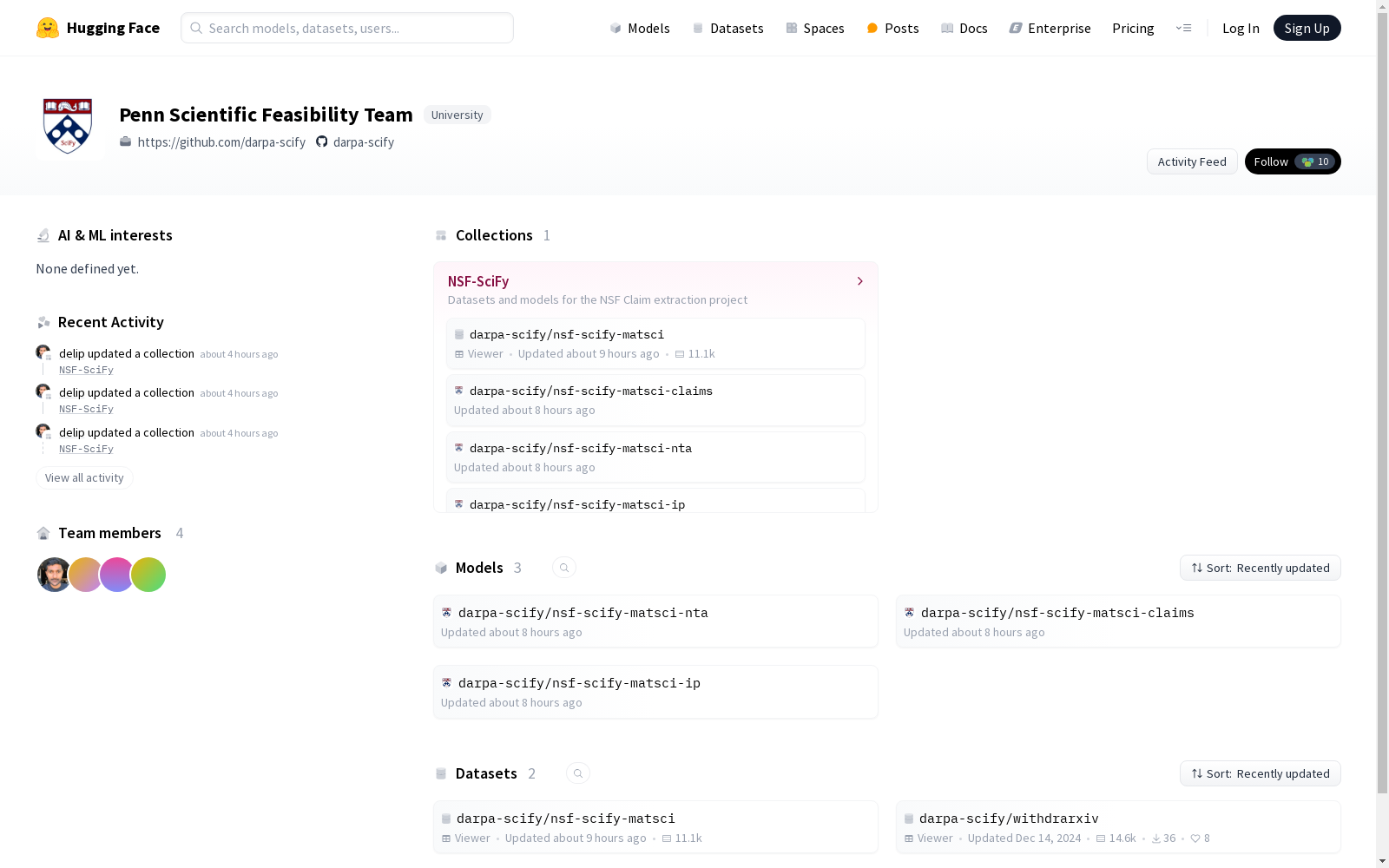Viewport: 1389px width, 868px height.
Task: Click the Collections heading
Action: (x=494, y=235)
